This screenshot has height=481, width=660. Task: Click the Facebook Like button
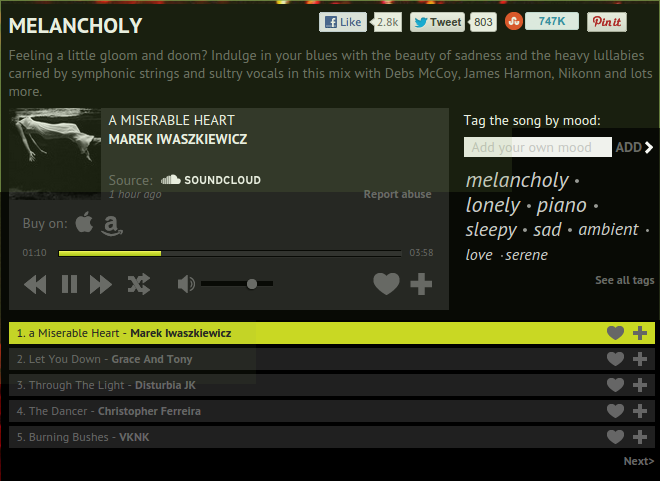tap(343, 22)
